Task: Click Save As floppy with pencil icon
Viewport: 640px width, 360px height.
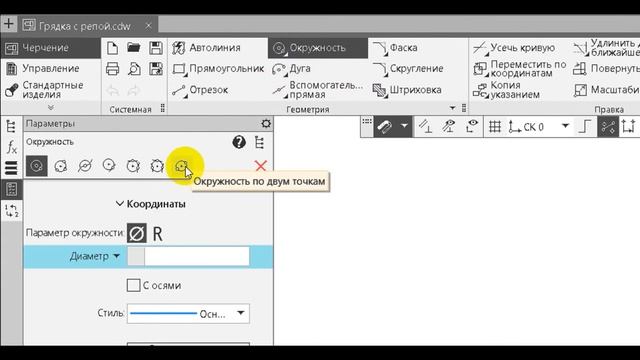Action: tap(156, 69)
